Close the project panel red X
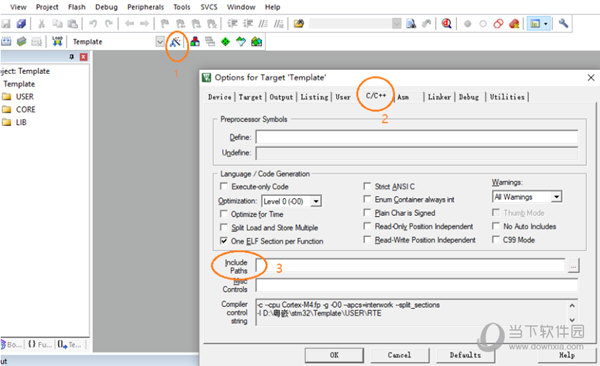 [83, 57]
